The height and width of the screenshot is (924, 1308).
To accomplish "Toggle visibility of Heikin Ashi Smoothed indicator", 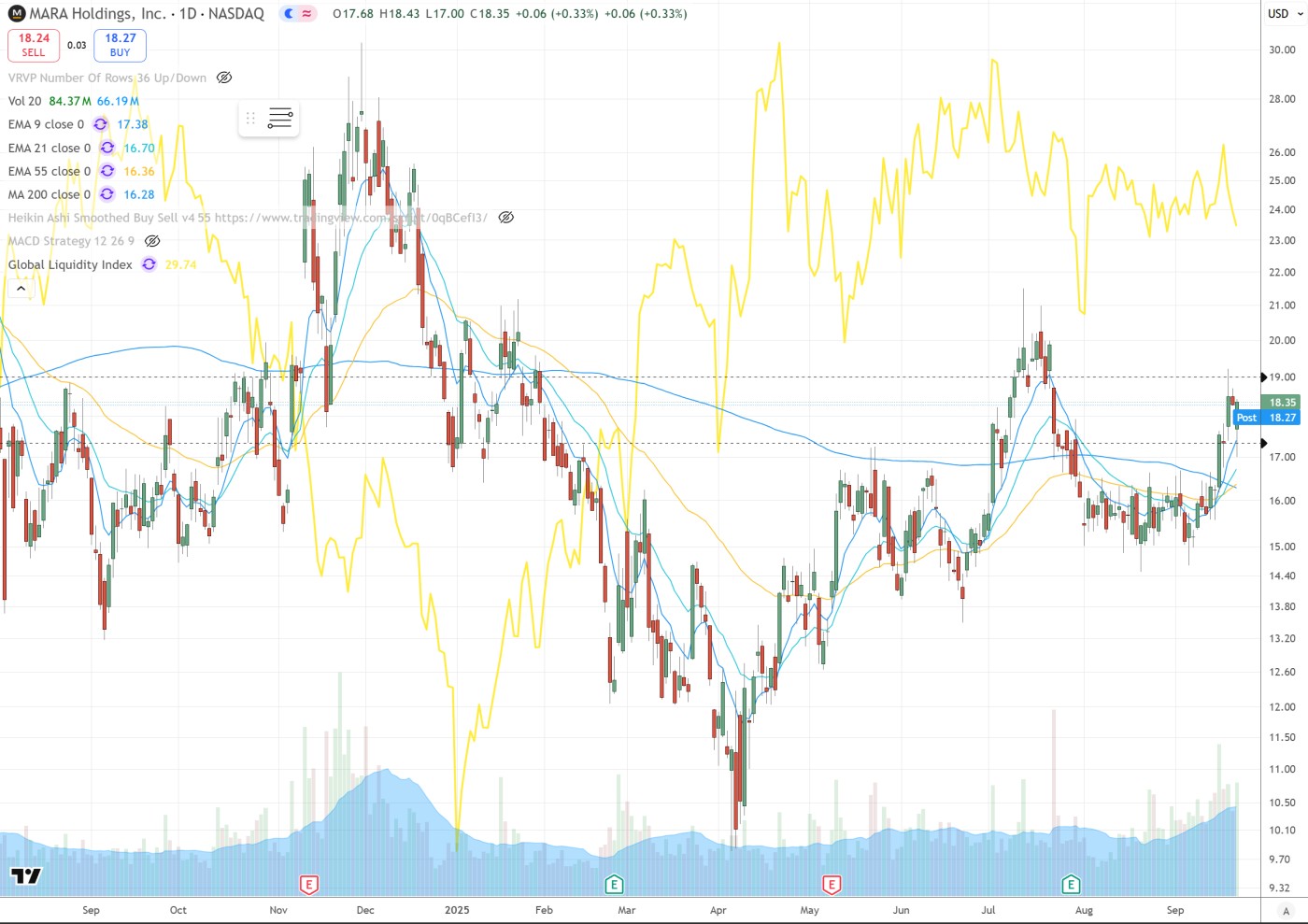I will [x=505, y=218].
